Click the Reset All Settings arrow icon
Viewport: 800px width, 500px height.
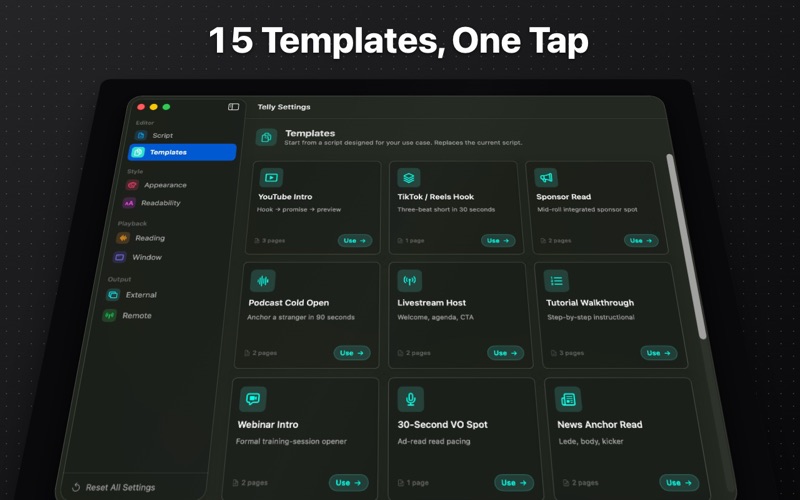tap(76, 487)
